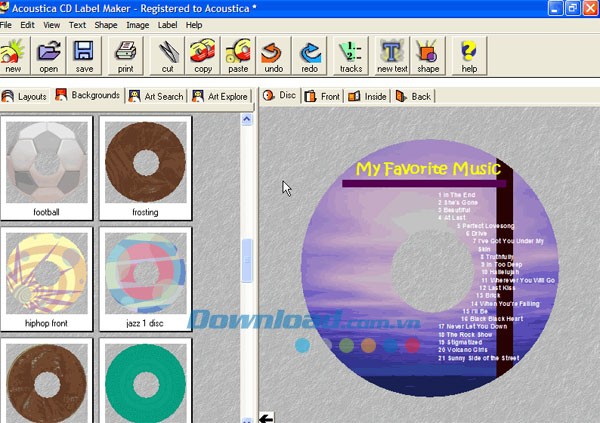The height and width of the screenshot is (423, 600).
Task: Create a new label with the new icon
Action: pos(14,56)
